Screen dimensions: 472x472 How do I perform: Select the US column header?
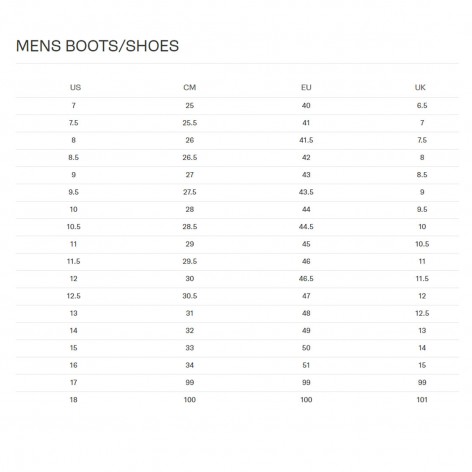pos(75,87)
